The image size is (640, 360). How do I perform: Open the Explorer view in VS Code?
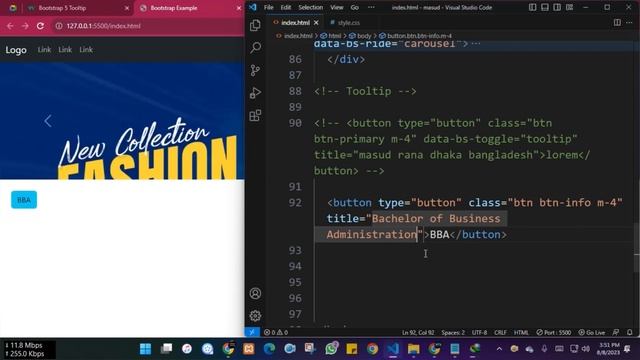[256, 25]
